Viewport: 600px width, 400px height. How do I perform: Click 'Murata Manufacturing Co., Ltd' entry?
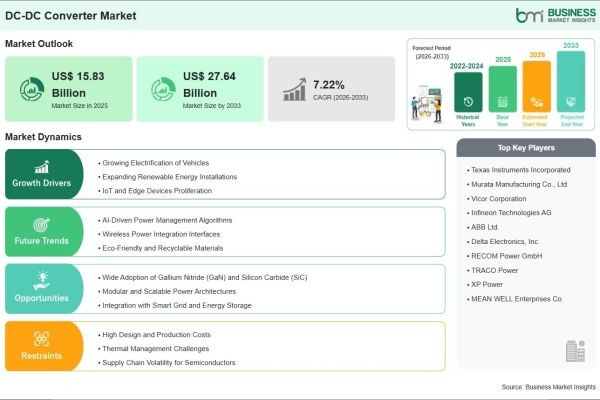click(x=517, y=184)
